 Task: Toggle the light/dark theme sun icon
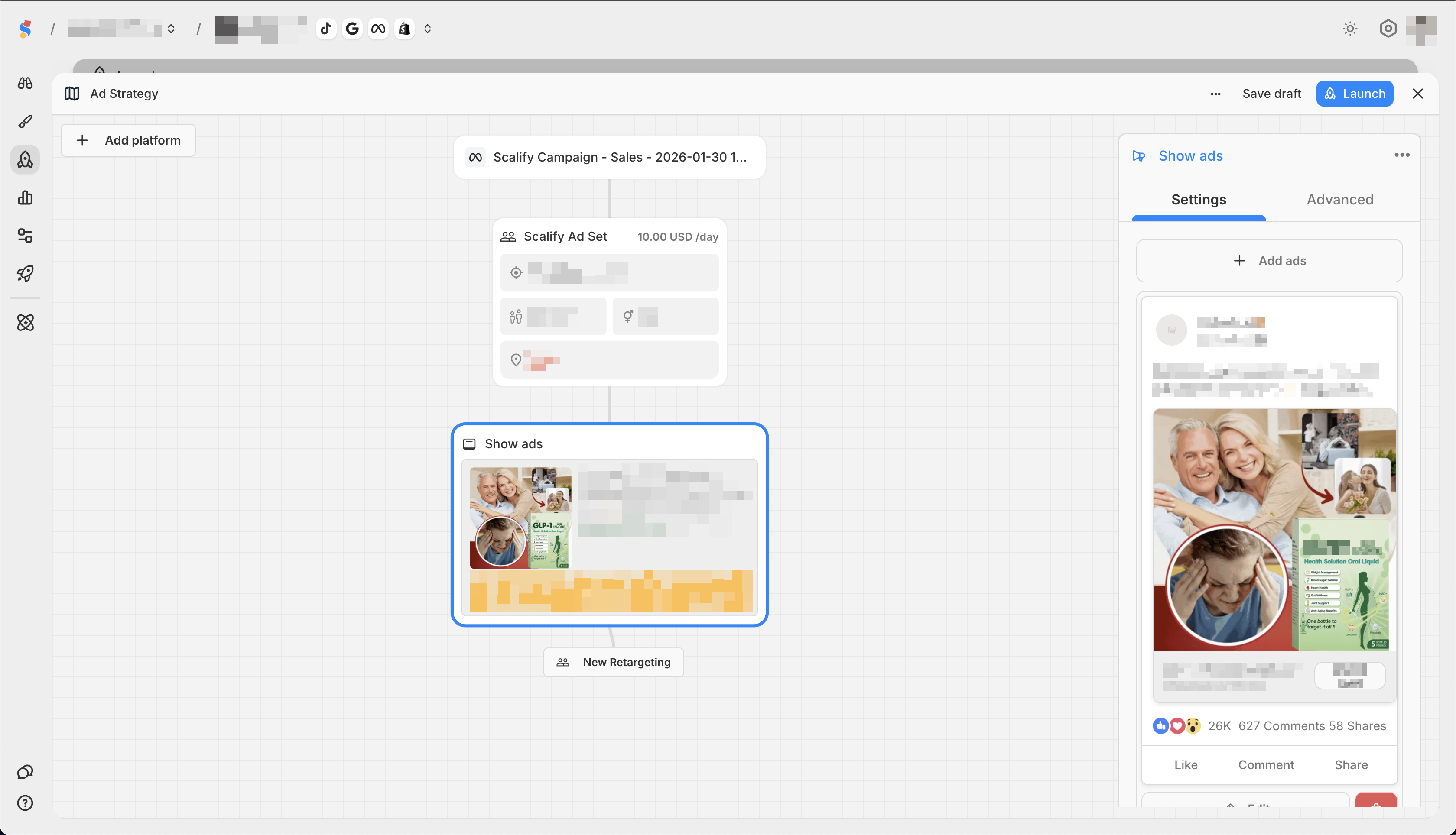click(x=1350, y=29)
